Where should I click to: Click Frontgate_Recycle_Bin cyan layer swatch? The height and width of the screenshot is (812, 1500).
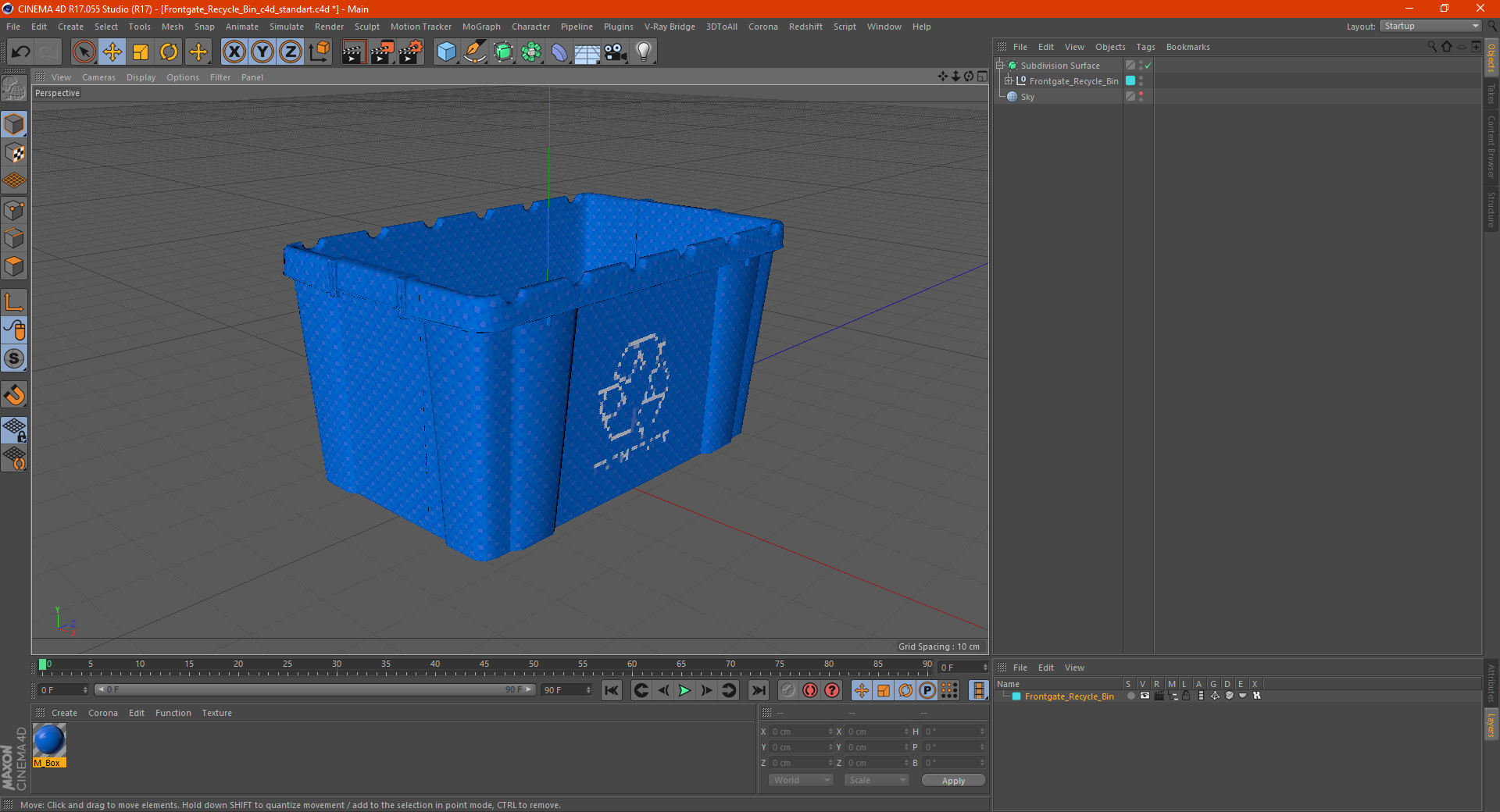coord(1130,81)
